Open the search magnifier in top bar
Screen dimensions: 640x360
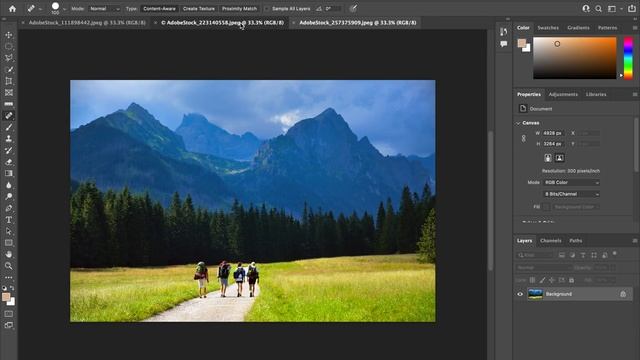pyautogui.click(x=598, y=9)
